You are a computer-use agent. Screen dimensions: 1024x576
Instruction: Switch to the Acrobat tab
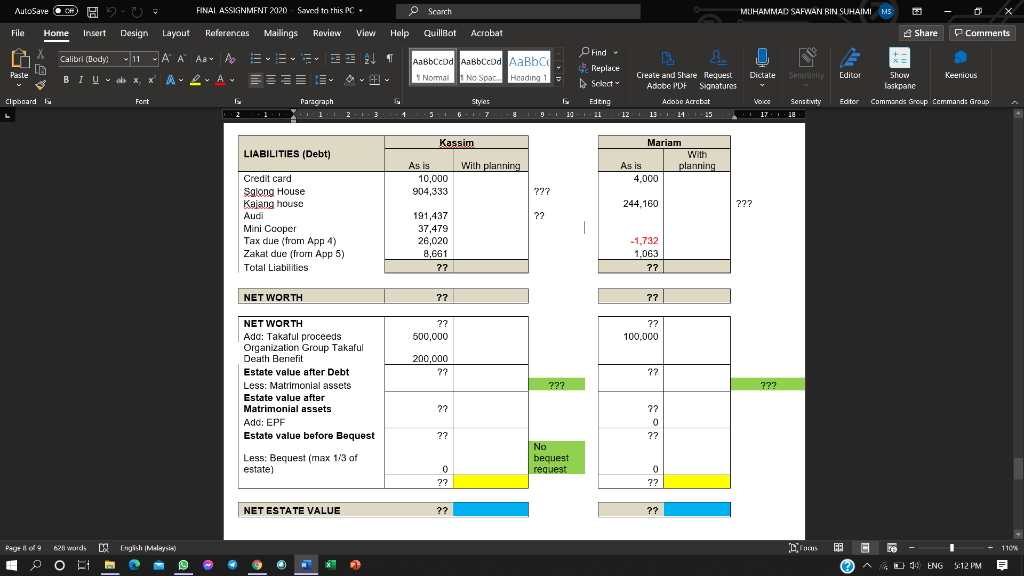(487, 33)
